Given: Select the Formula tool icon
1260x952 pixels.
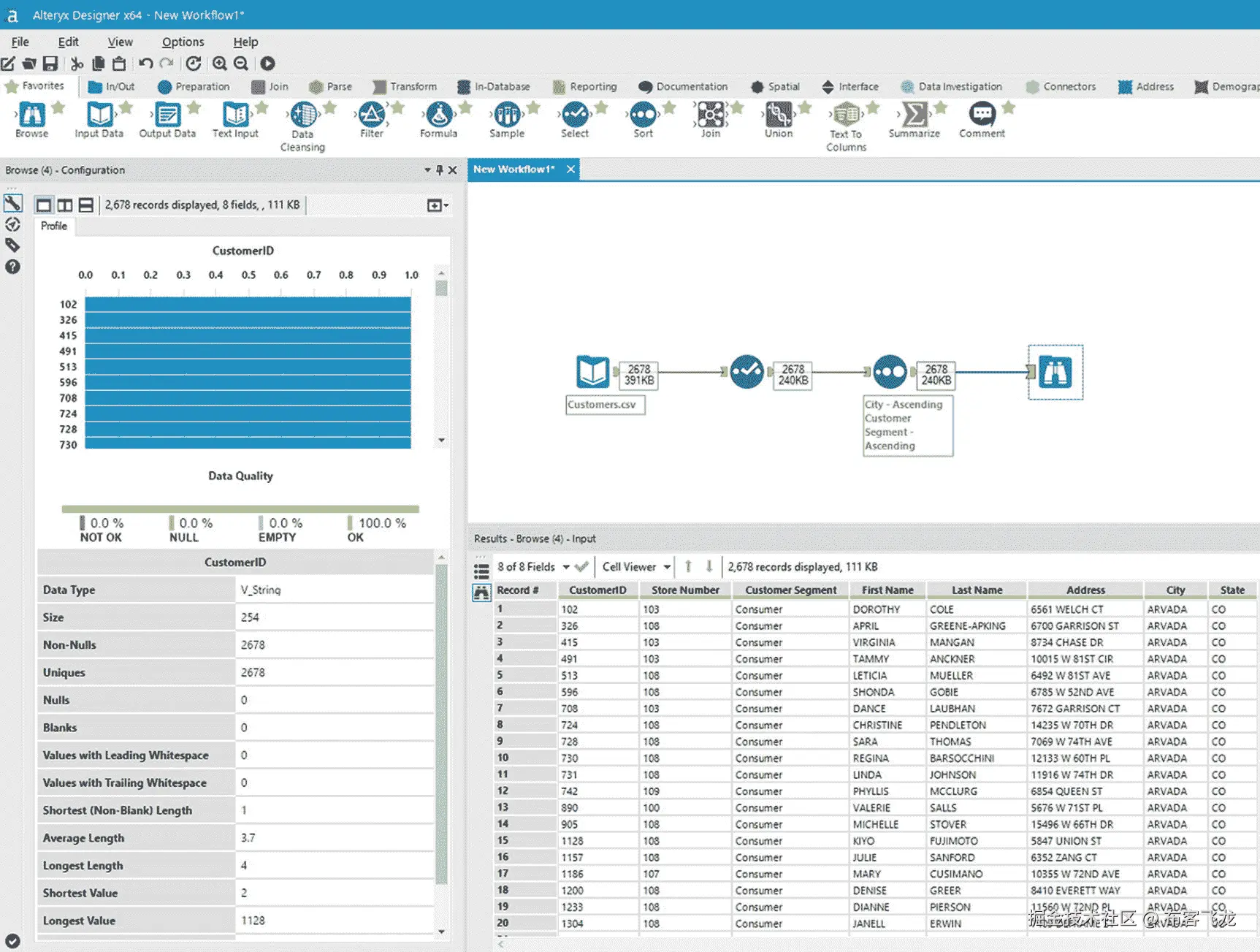Looking at the screenshot, I should [438, 115].
